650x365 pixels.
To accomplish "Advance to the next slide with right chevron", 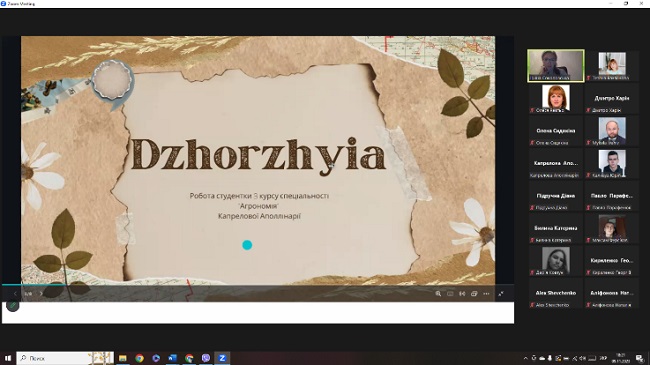I will coord(41,294).
